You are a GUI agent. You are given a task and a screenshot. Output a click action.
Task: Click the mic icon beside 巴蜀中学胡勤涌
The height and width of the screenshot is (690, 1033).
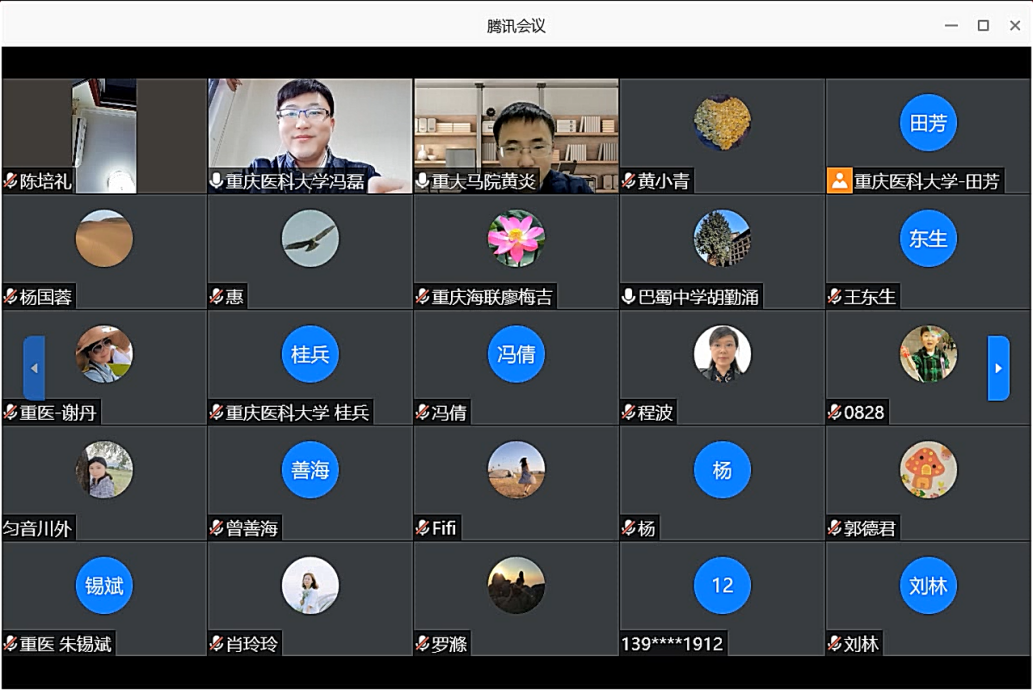[x=629, y=296]
